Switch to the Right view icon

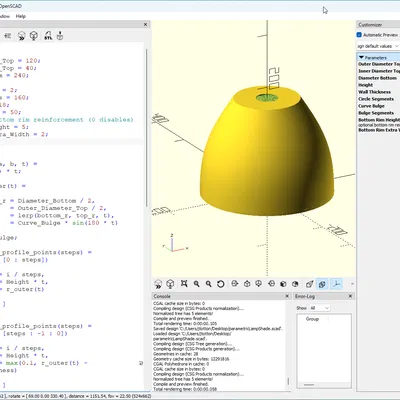pyautogui.click(x=235, y=284)
